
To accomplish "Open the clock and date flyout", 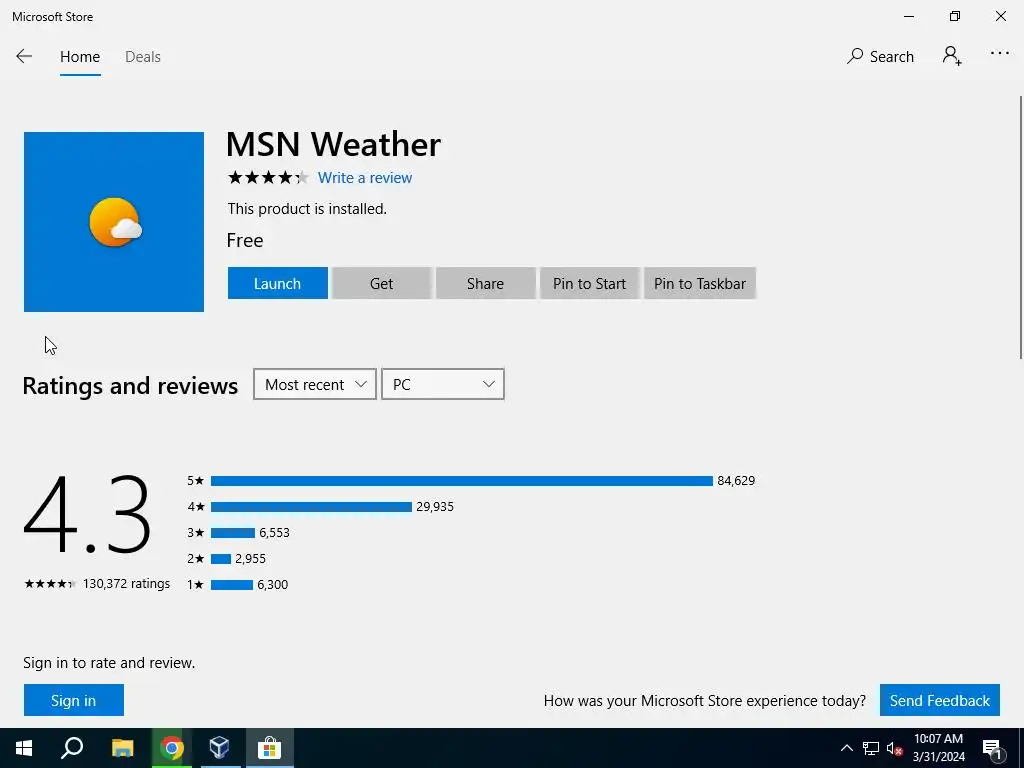I will click(938, 748).
